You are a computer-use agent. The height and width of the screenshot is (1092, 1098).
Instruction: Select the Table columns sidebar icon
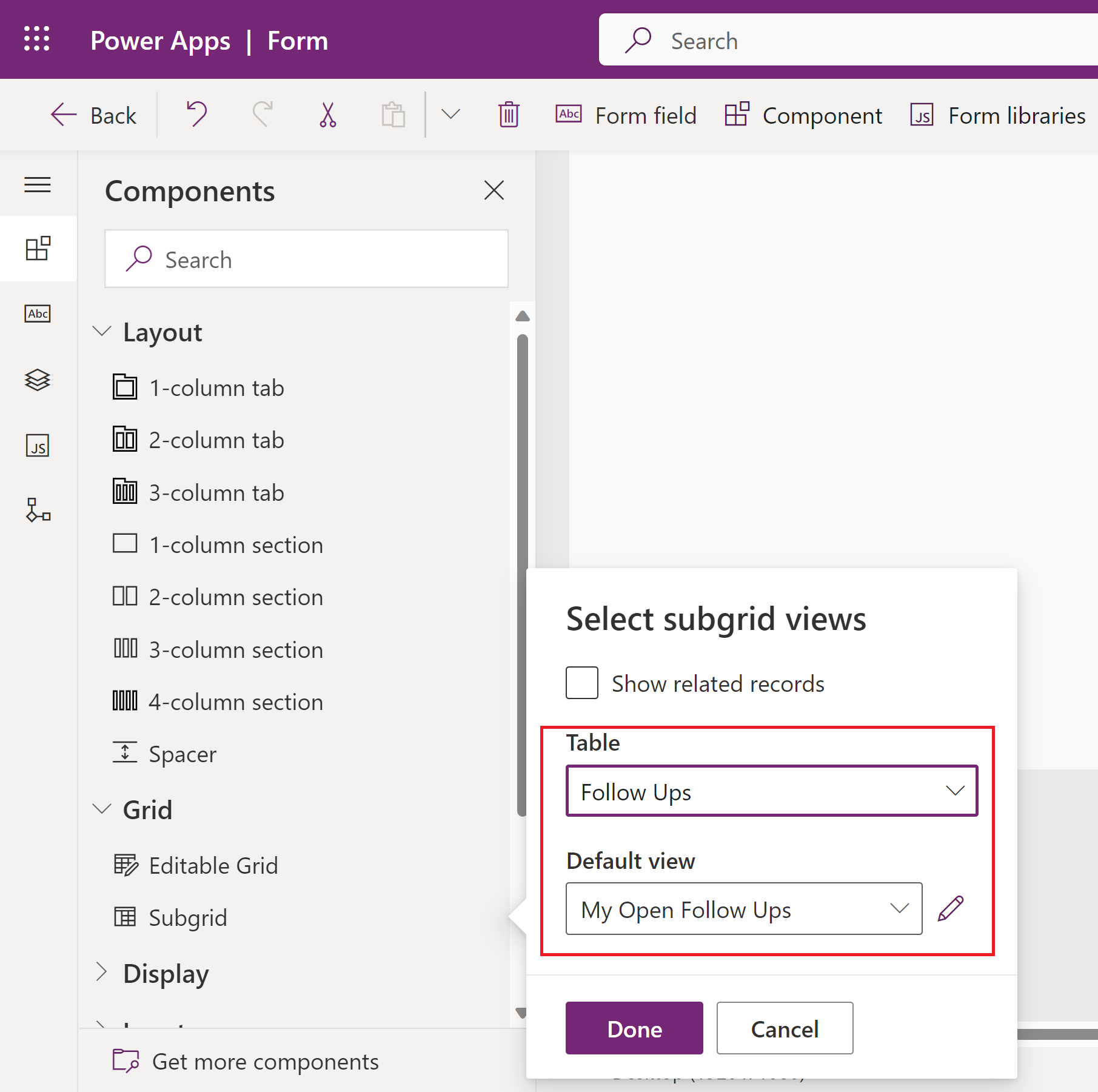point(38,313)
